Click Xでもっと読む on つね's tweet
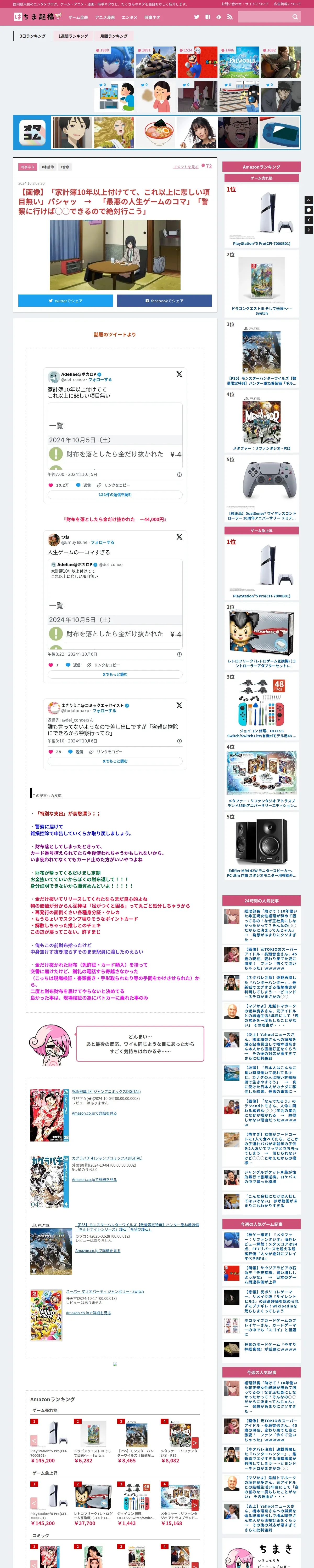This screenshot has width=314, height=1568. (x=115, y=675)
